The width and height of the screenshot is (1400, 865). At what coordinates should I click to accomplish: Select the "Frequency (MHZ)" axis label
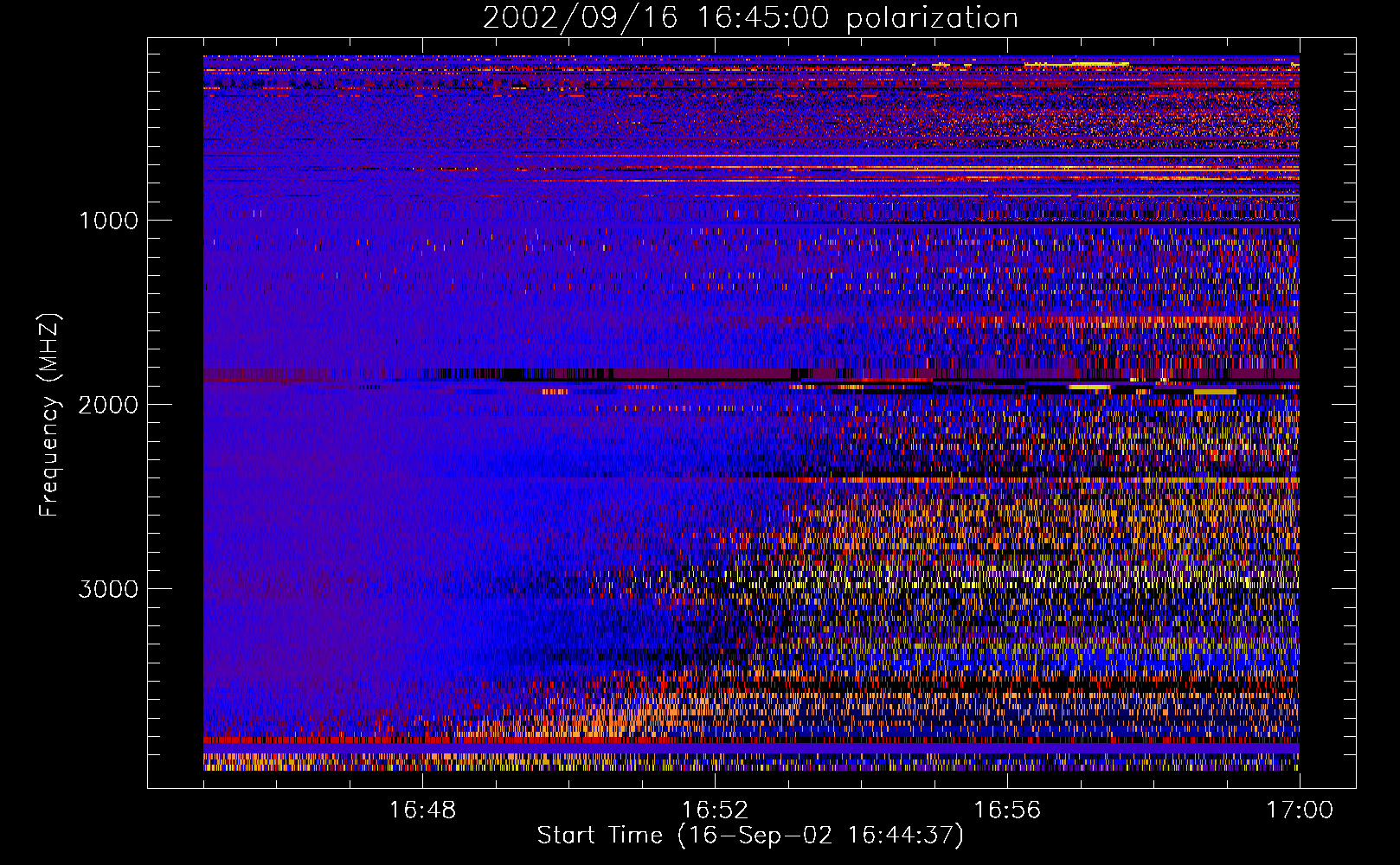pyautogui.click(x=48, y=415)
